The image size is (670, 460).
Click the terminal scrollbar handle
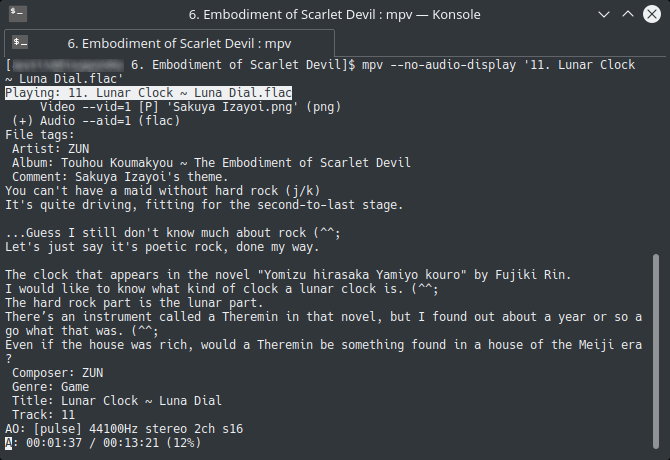[x=656, y=352]
